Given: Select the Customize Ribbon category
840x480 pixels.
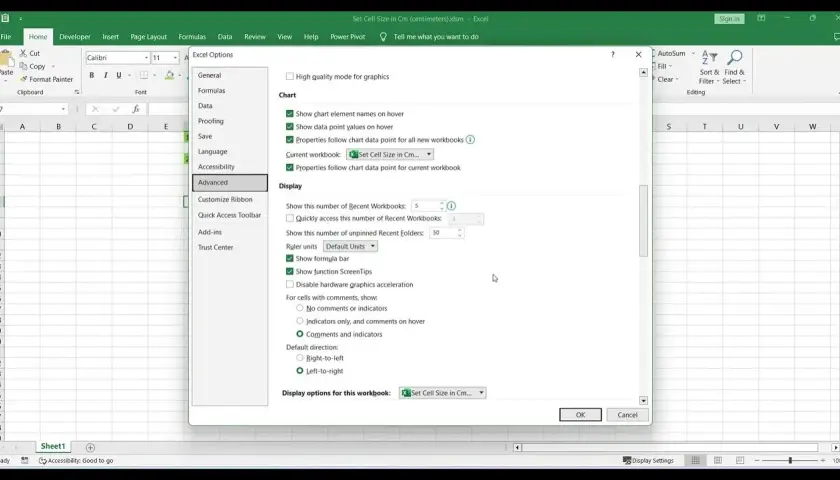Looking at the screenshot, I should 230,199.
